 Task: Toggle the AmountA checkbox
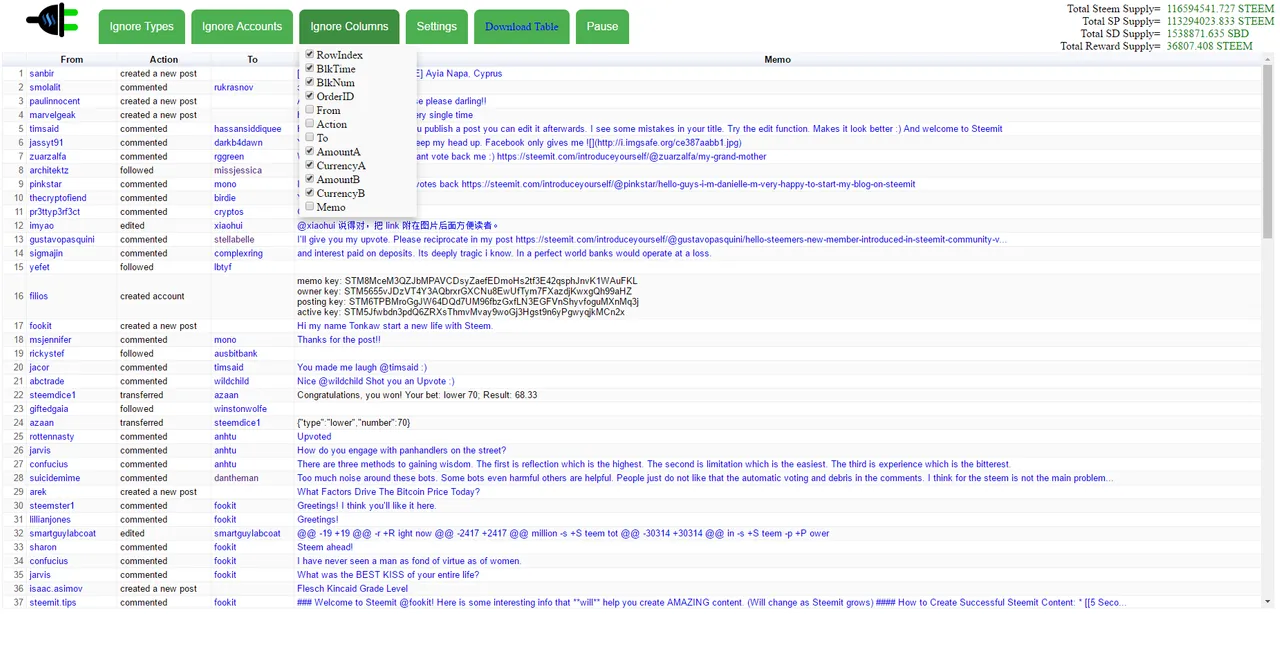(x=310, y=152)
